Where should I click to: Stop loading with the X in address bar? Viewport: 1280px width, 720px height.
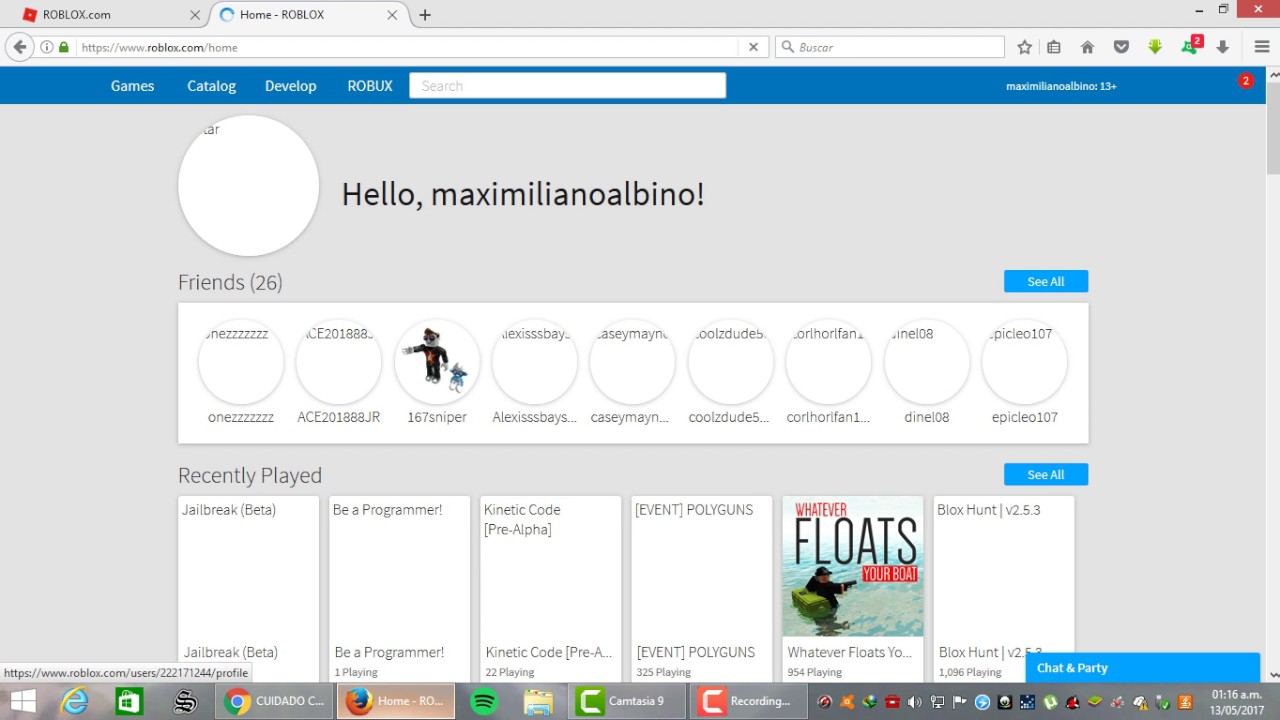coord(754,47)
